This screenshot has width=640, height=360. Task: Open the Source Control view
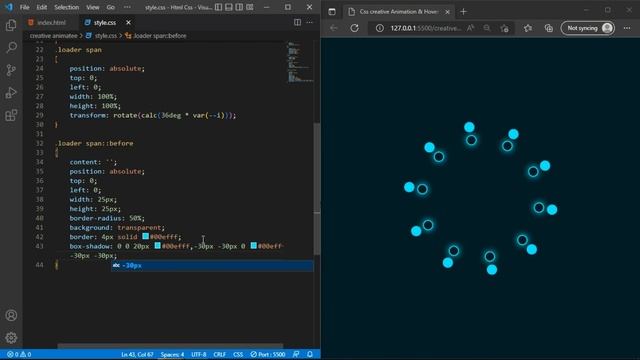click(11, 70)
